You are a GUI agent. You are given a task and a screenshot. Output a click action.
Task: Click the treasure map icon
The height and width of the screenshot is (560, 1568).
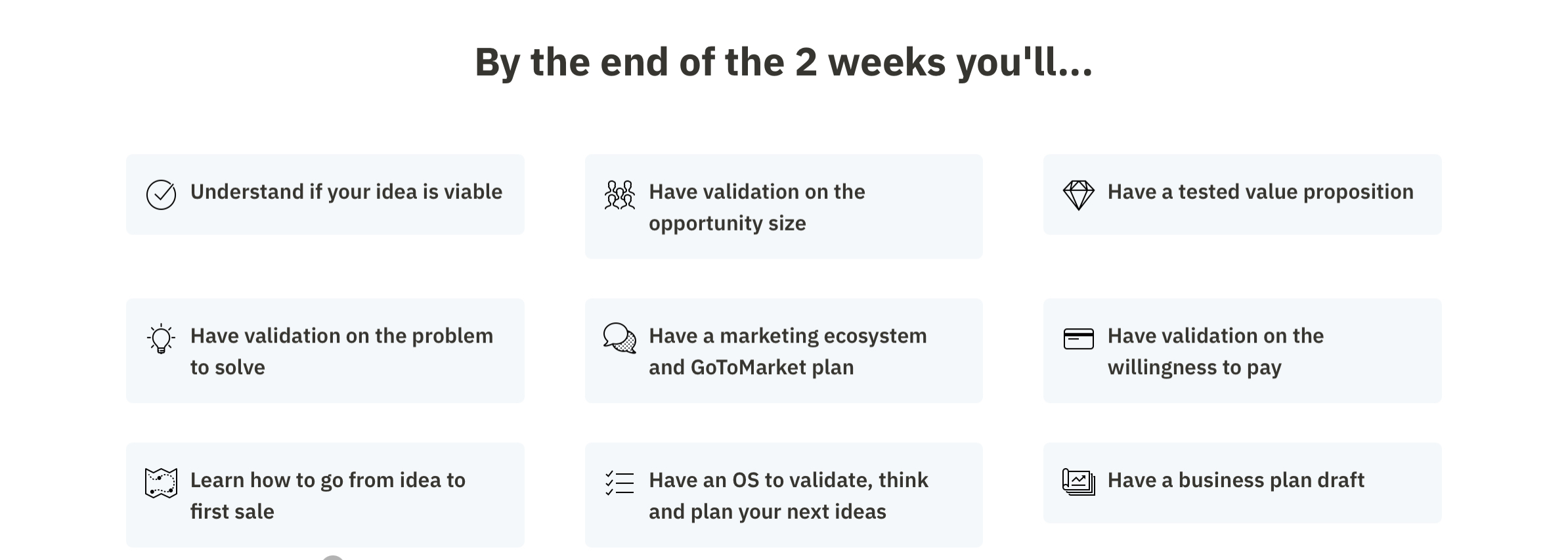tap(161, 483)
